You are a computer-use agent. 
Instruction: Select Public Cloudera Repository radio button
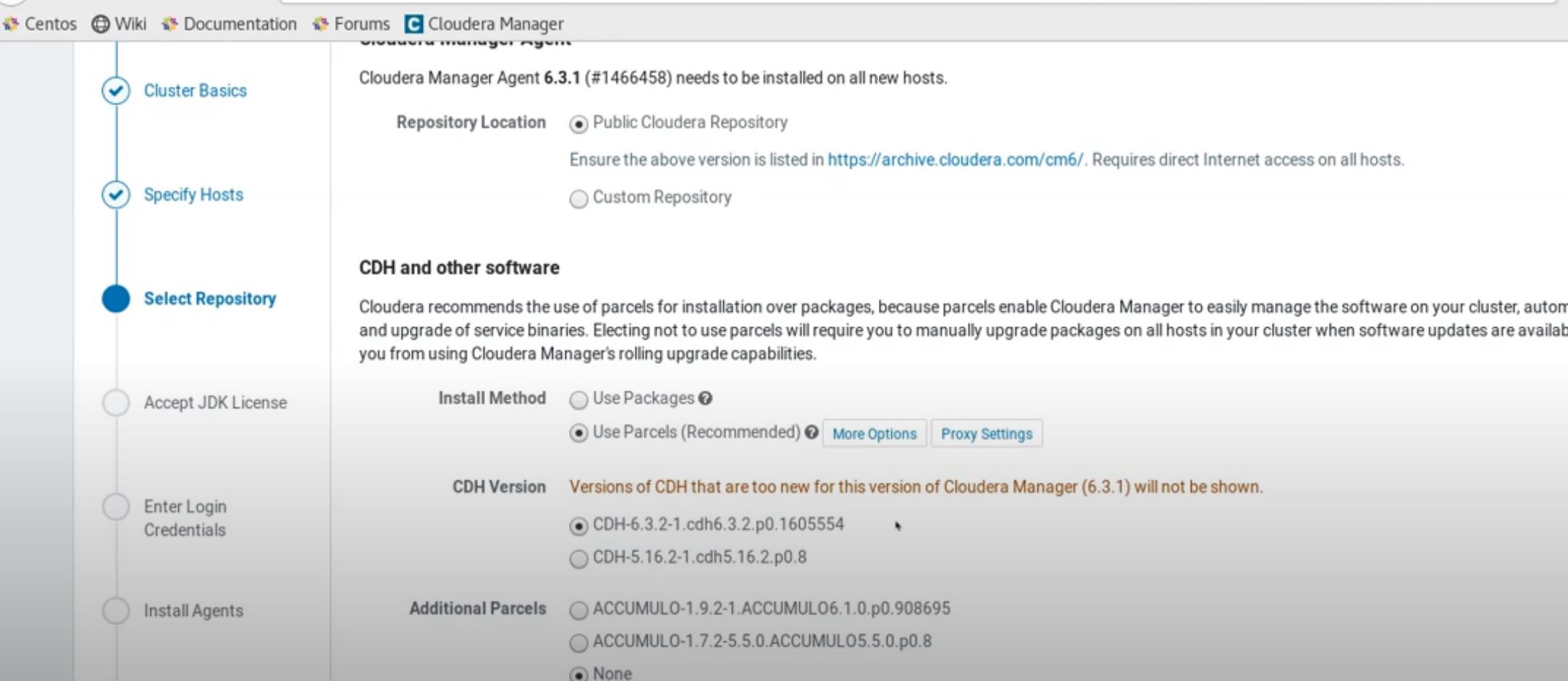578,124
